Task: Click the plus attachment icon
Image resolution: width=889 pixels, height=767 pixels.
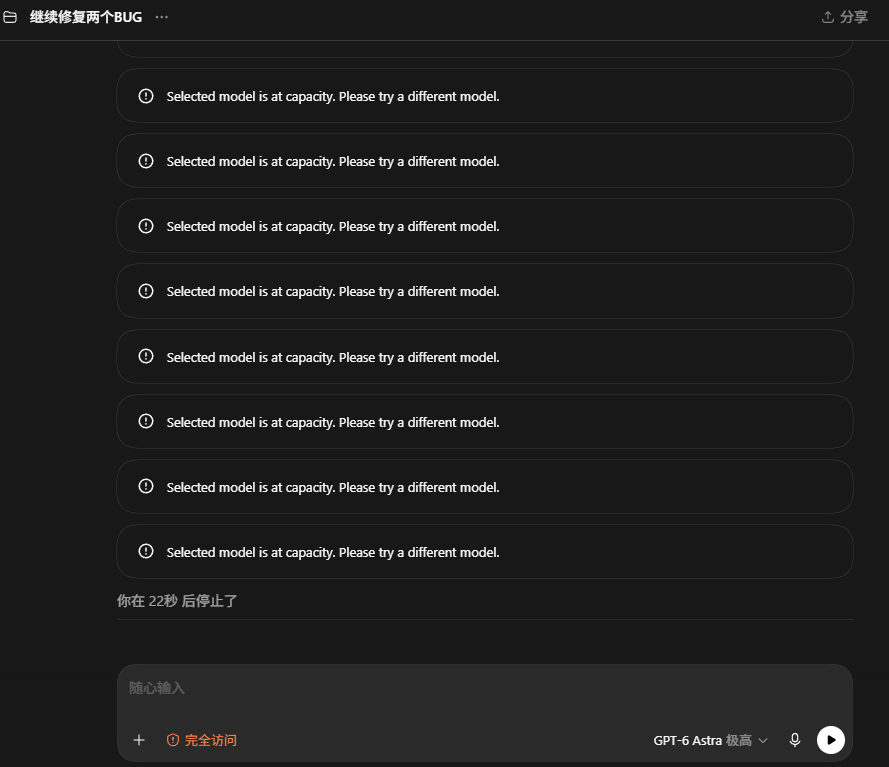Action: pos(139,740)
